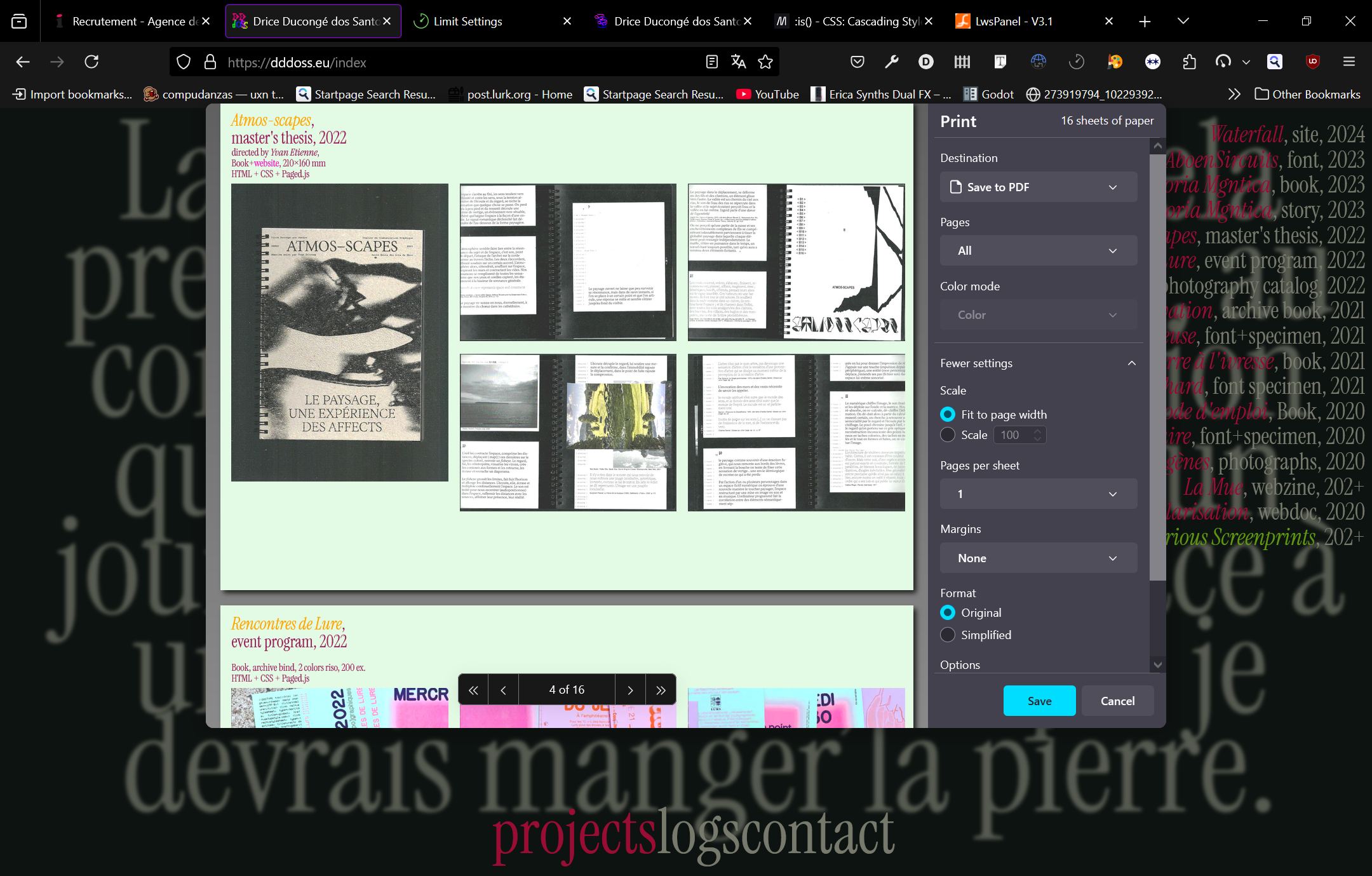The width and height of the screenshot is (1372, 876).
Task: Open the wrench developer tools icon
Action: tap(892, 62)
